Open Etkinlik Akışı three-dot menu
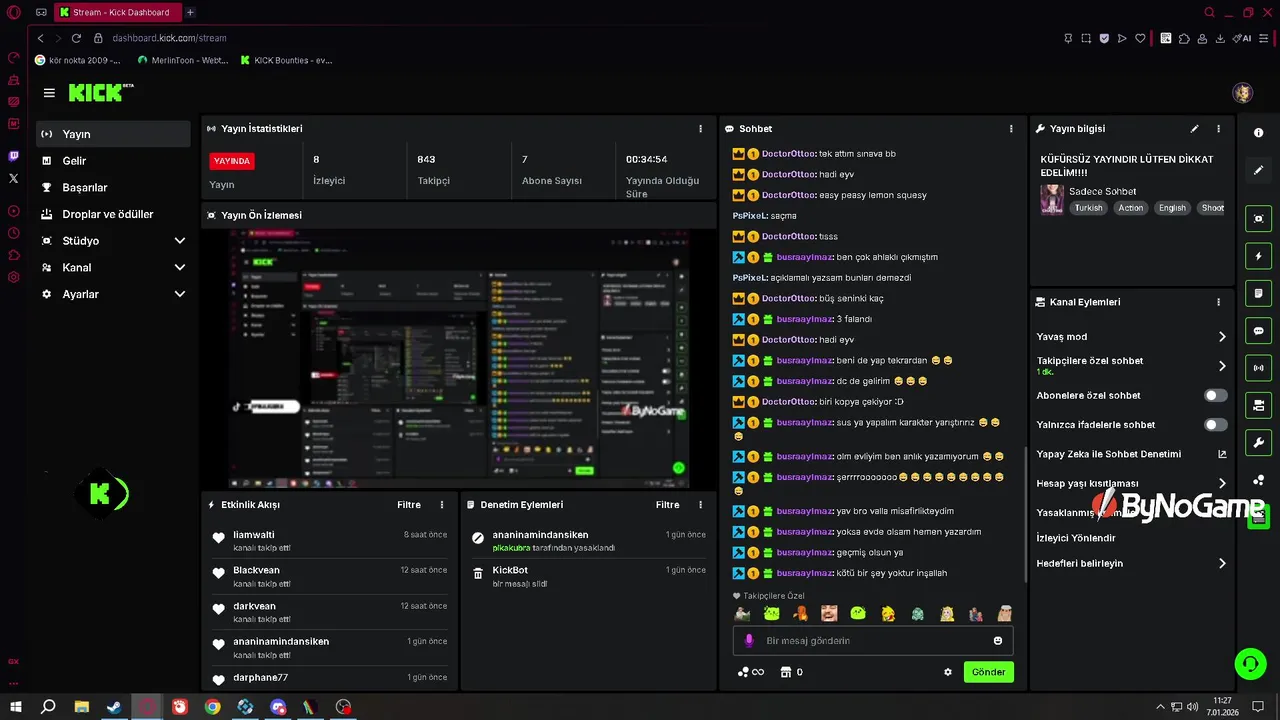 pyautogui.click(x=442, y=505)
